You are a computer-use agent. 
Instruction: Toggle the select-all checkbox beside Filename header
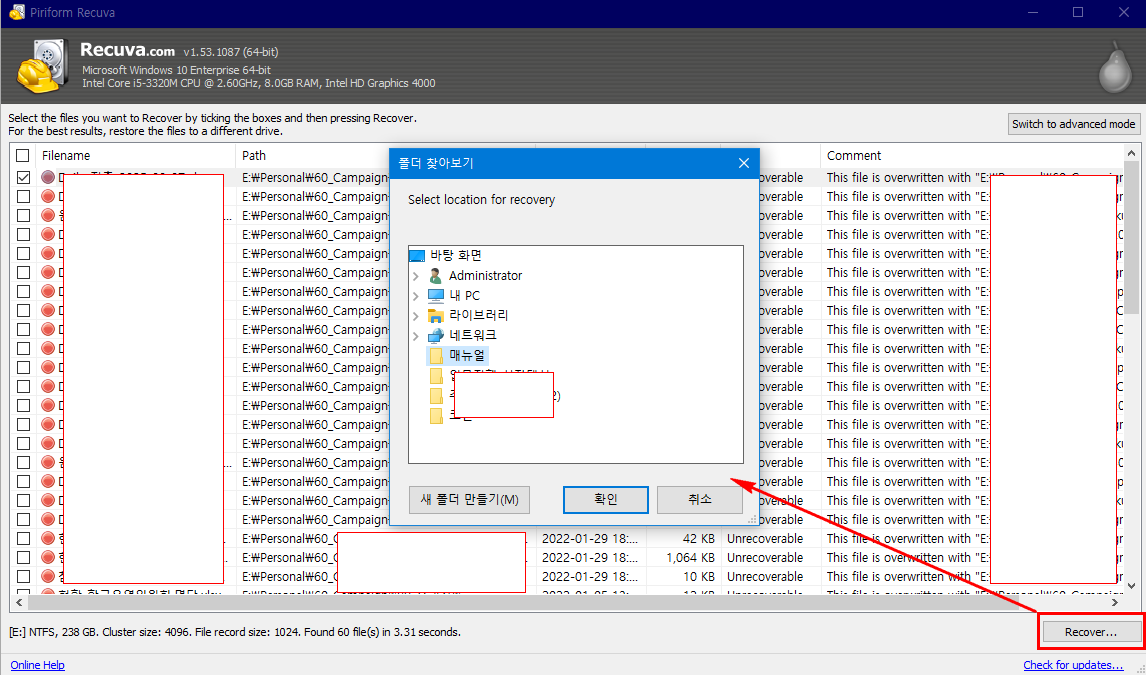[x=23, y=156]
